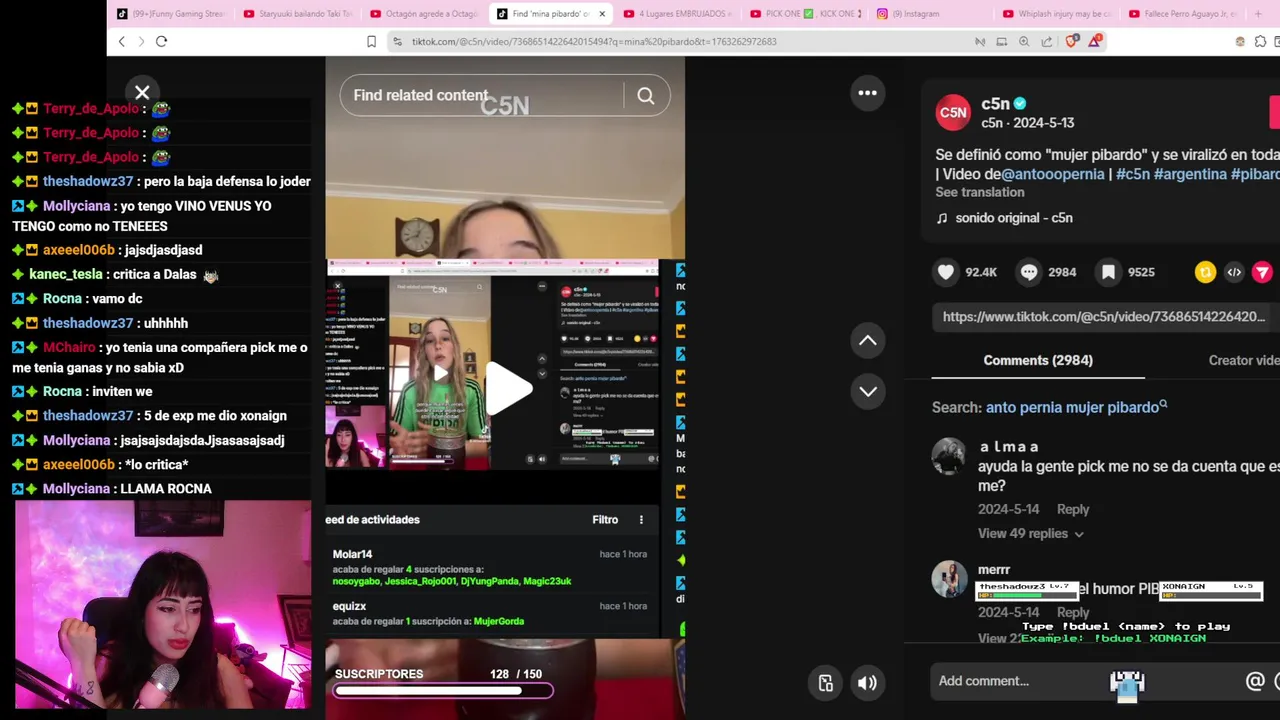Go to the next video with the down arrow
Image resolution: width=1280 pixels, height=720 pixels.
867,391
